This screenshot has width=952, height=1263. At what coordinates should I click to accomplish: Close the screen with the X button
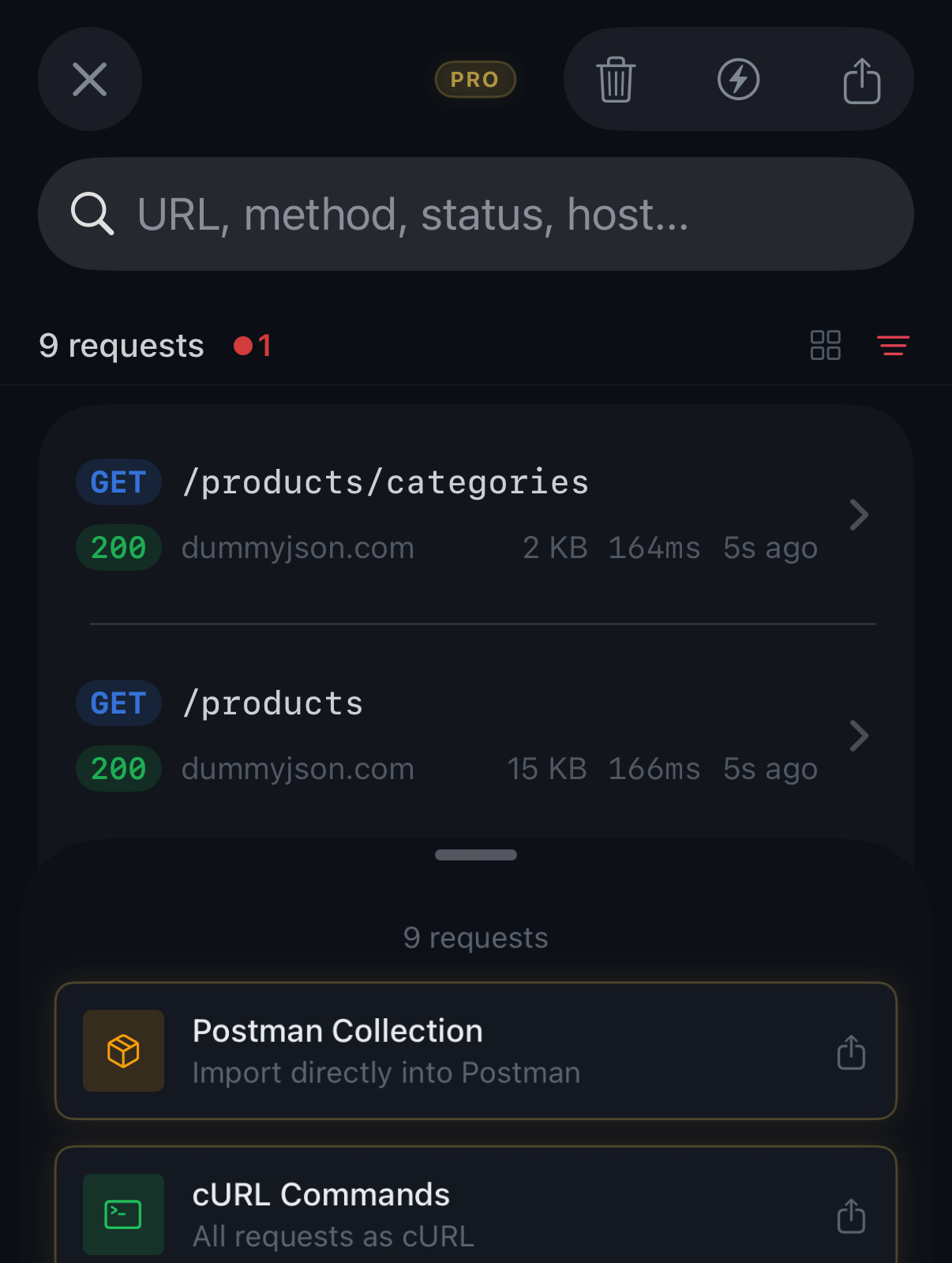pos(89,79)
